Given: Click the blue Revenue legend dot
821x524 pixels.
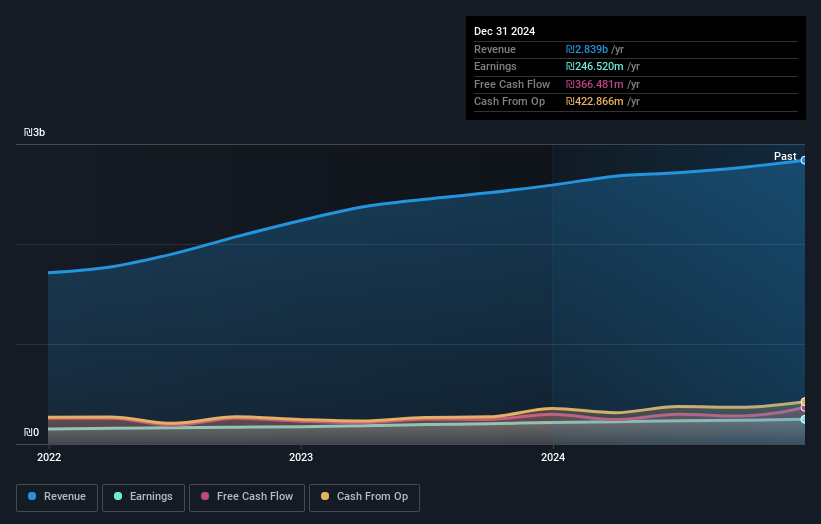Looking at the screenshot, I should (x=32, y=496).
